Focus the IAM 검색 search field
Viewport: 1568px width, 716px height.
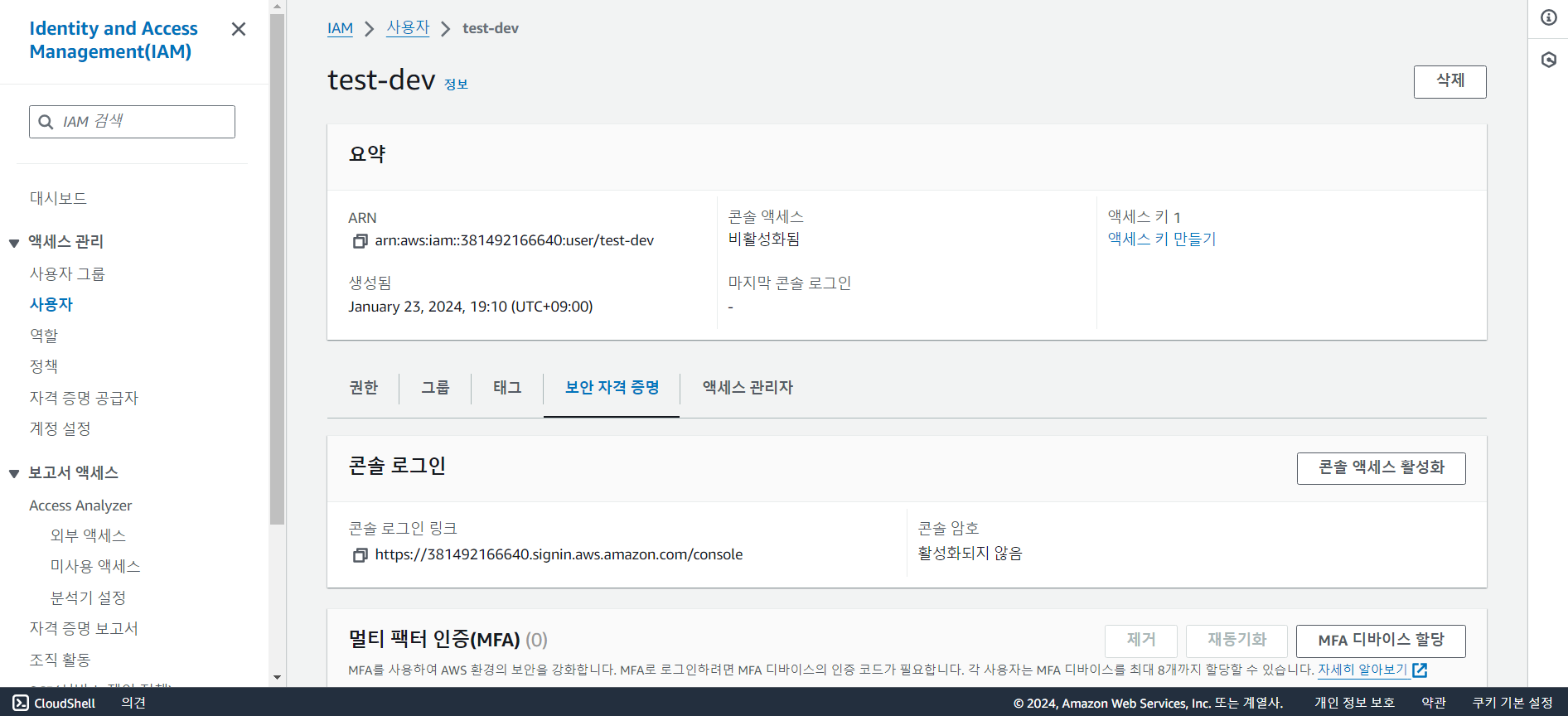pyautogui.click(x=132, y=122)
